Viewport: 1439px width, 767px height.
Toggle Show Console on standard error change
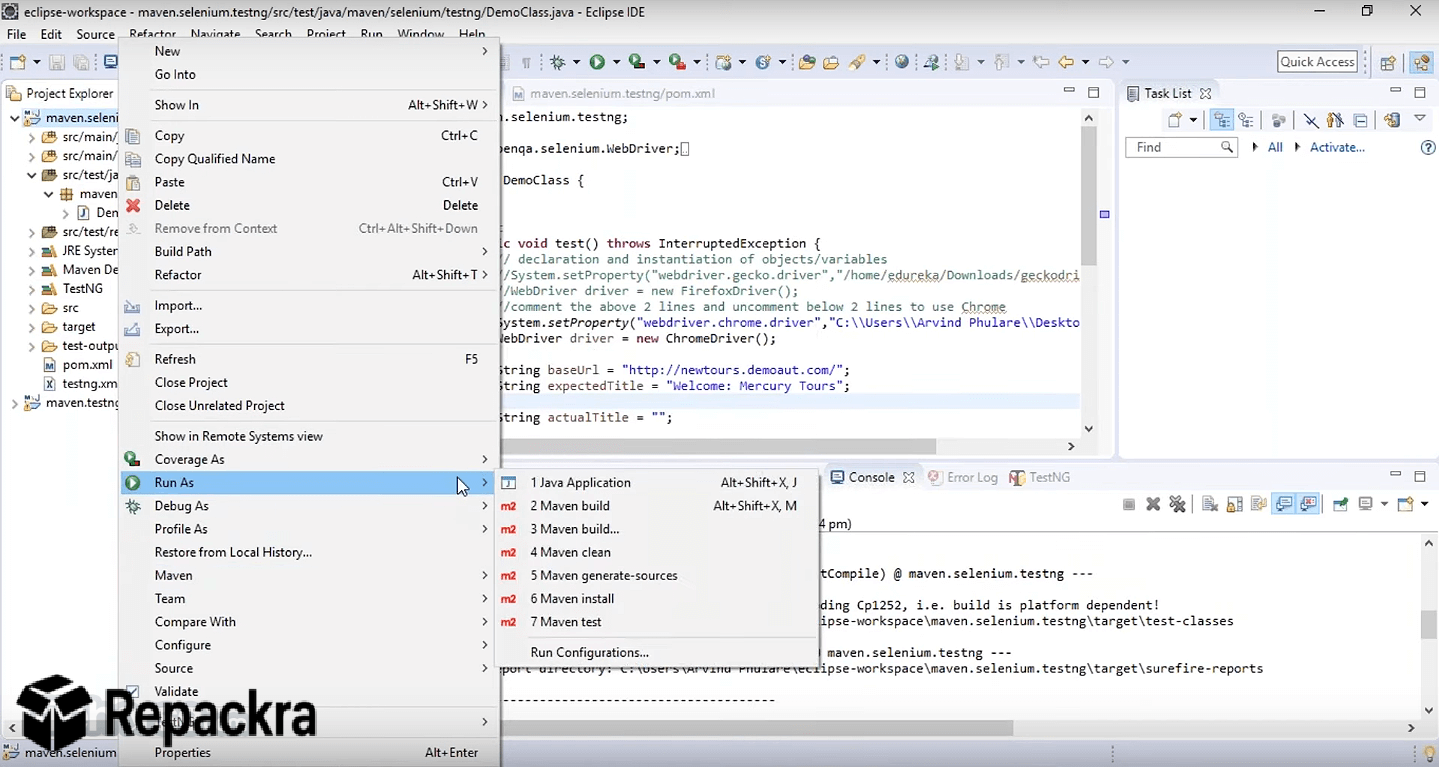[x=1308, y=504]
